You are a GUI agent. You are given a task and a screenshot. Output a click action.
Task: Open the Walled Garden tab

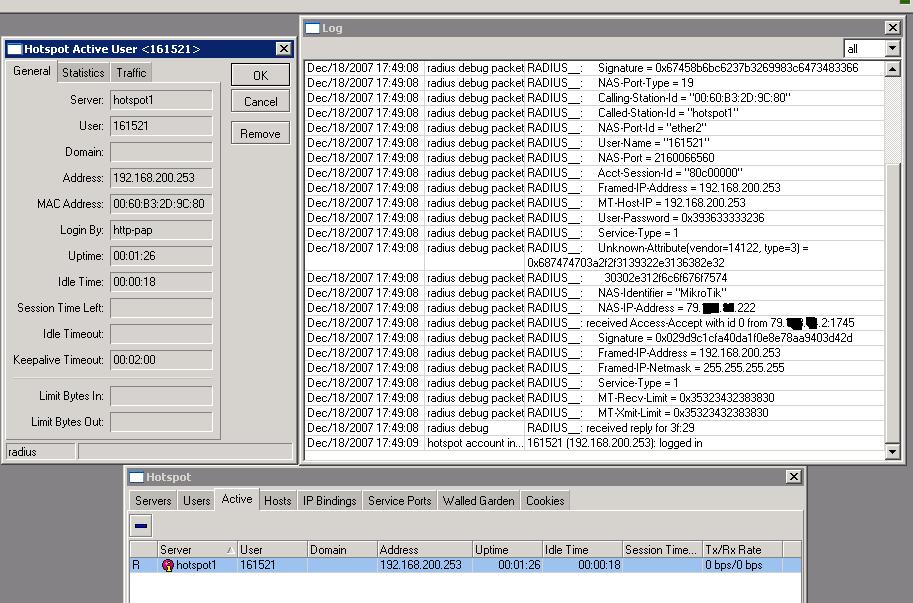[479, 501]
